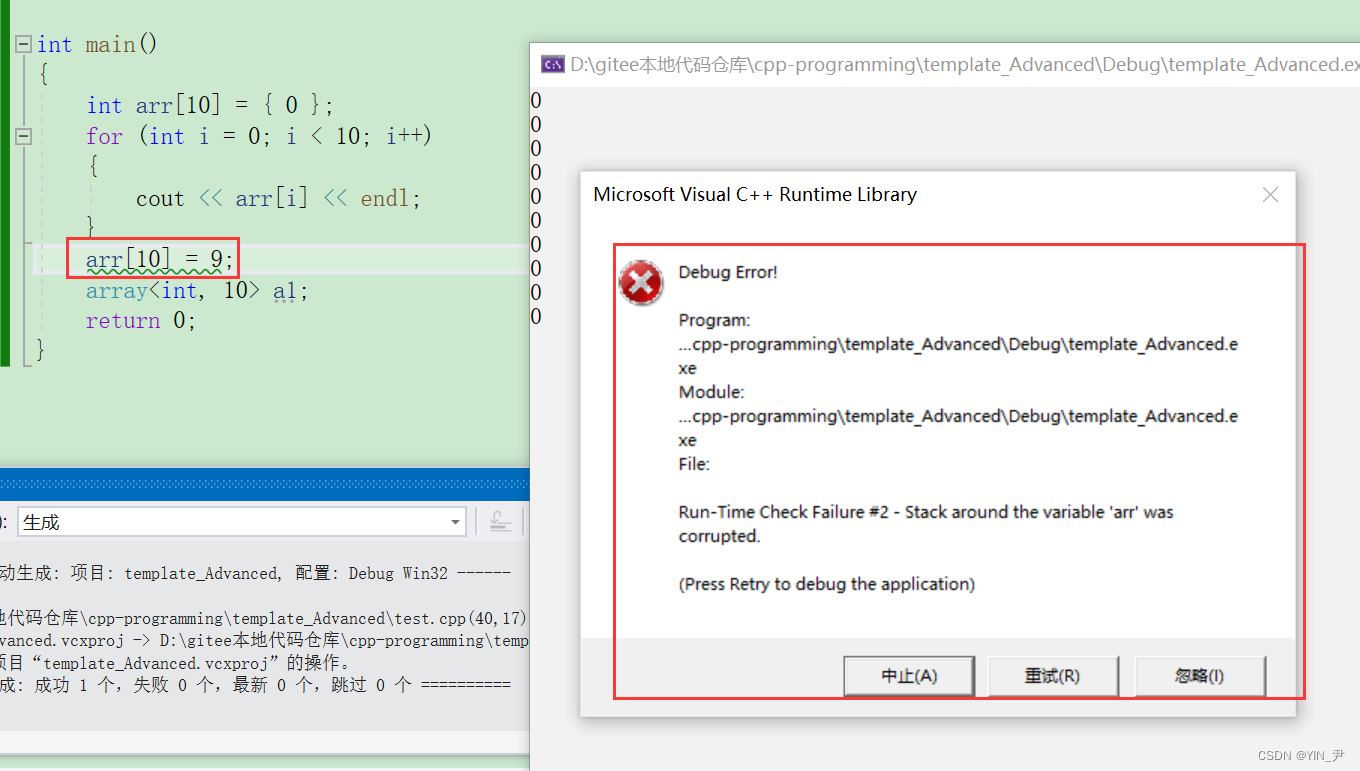
Task: Click the console window icon in its title bar
Action: [x=552, y=64]
